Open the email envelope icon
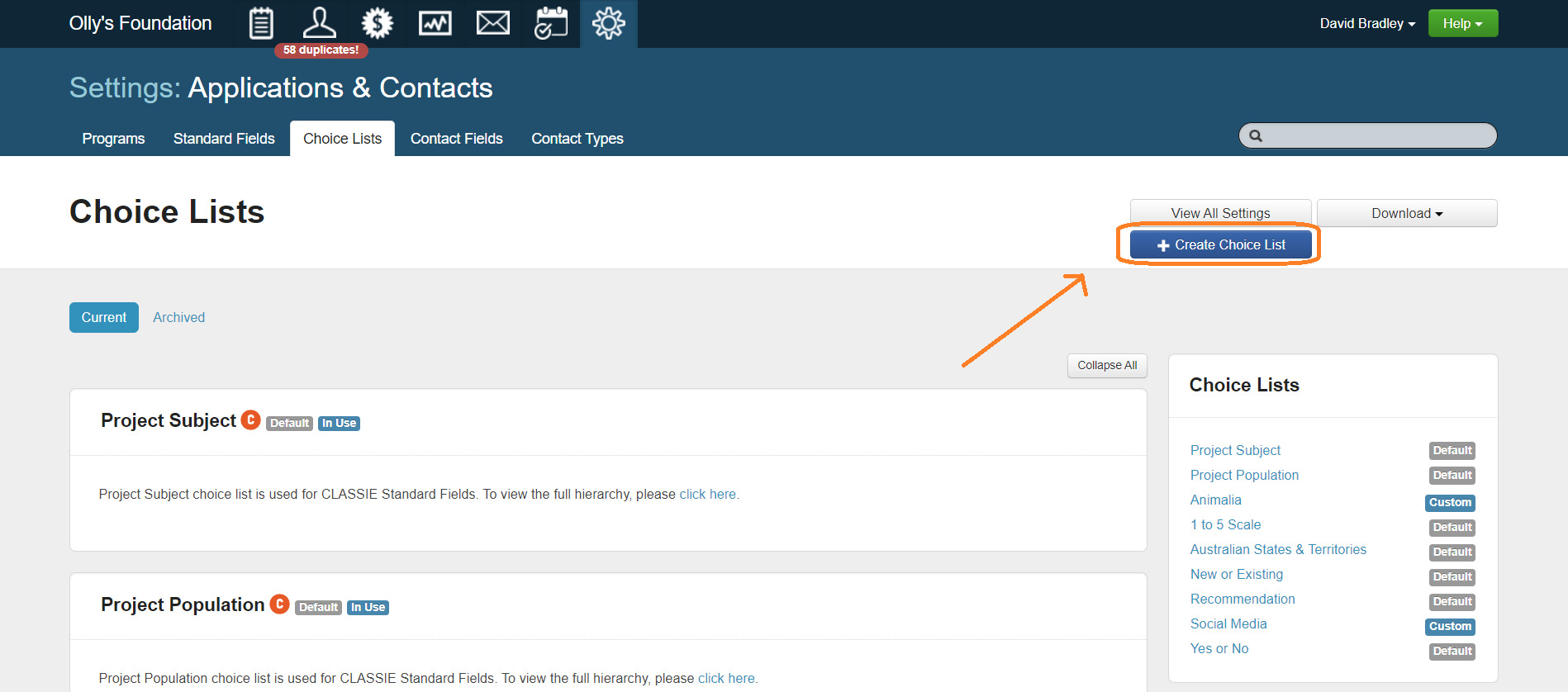1568x692 pixels. point(493,23)
